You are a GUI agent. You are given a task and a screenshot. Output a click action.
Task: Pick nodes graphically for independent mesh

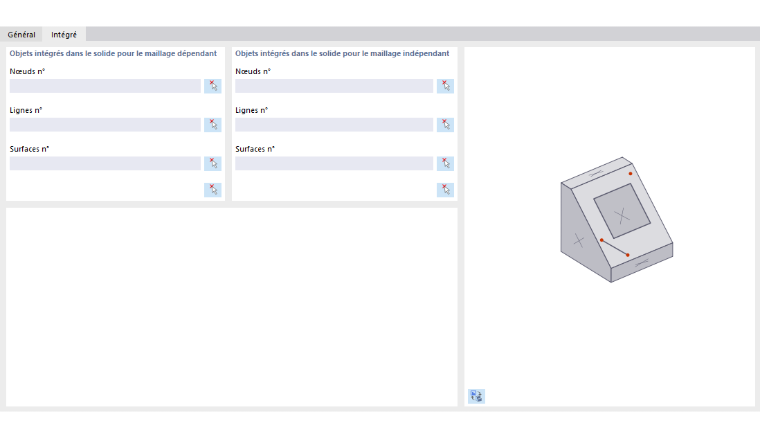point(445,86)
